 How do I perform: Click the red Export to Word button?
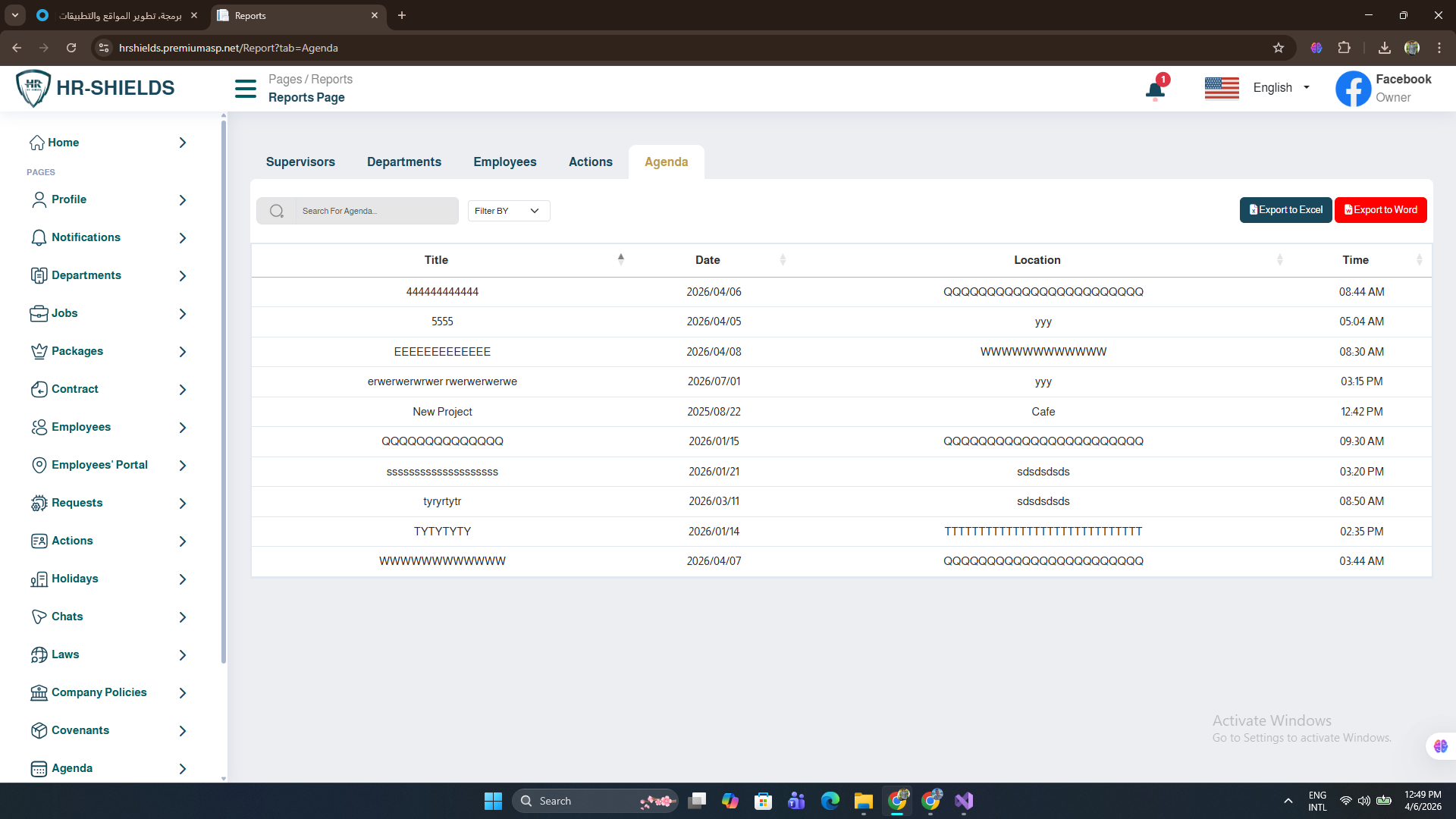pyautogui.click(x=1380, y=210)
